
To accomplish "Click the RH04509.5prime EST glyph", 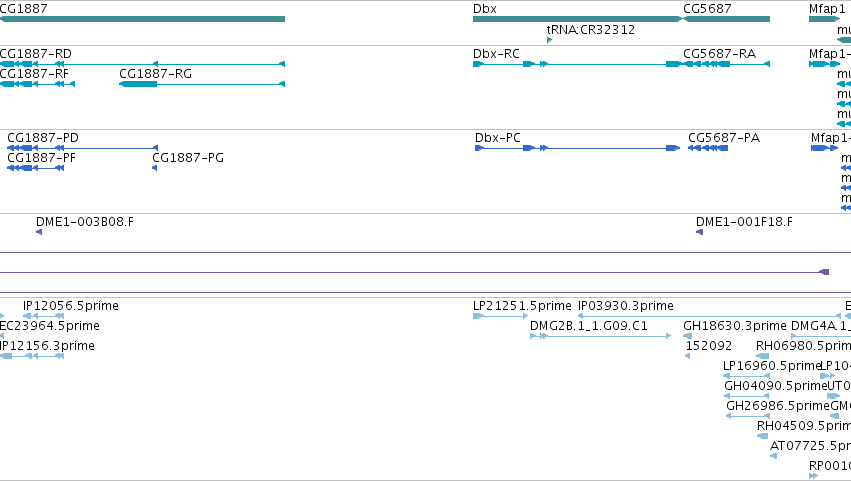I will click(763, 436).
